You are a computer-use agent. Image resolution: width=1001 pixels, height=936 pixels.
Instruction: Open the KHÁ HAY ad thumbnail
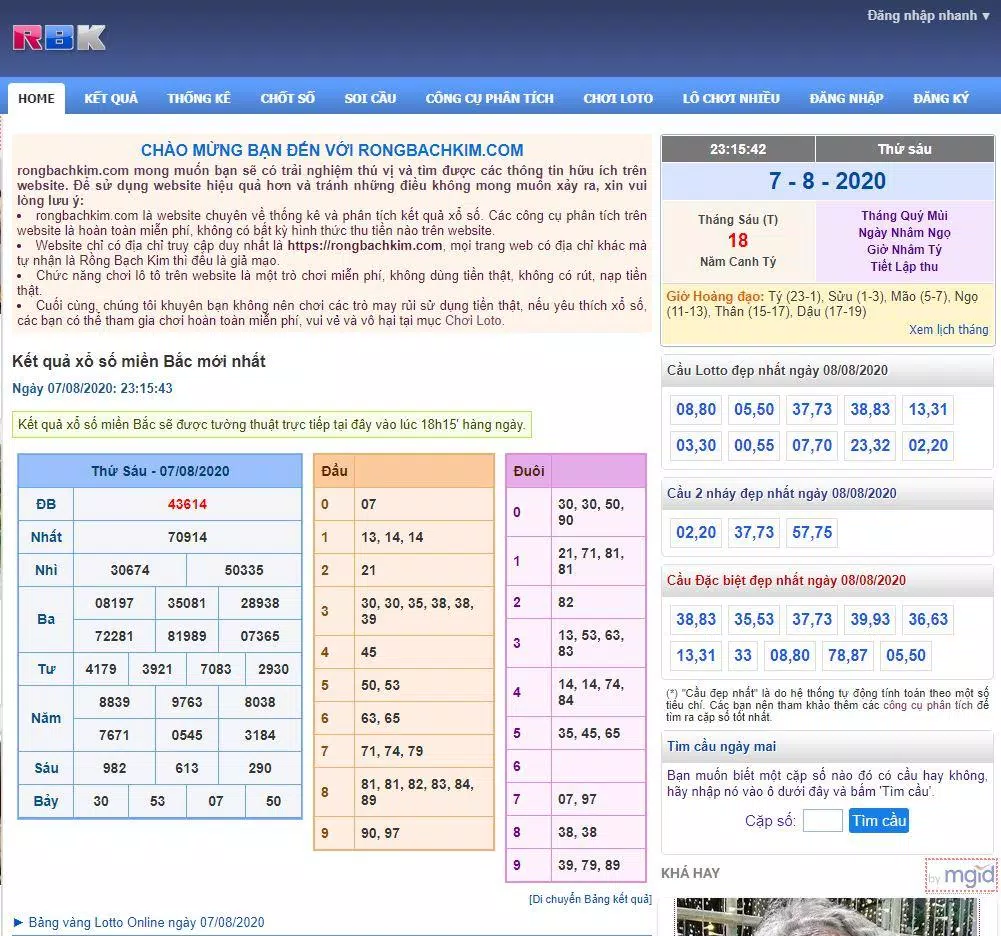(827, 917)
